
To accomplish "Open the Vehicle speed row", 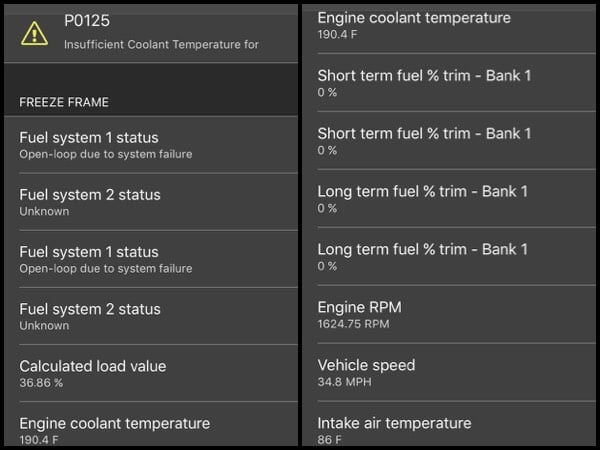I will coord(448,372).
